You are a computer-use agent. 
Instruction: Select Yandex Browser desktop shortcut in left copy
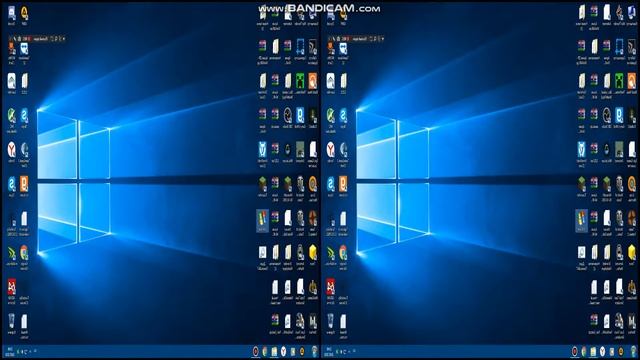coord(11,150)
